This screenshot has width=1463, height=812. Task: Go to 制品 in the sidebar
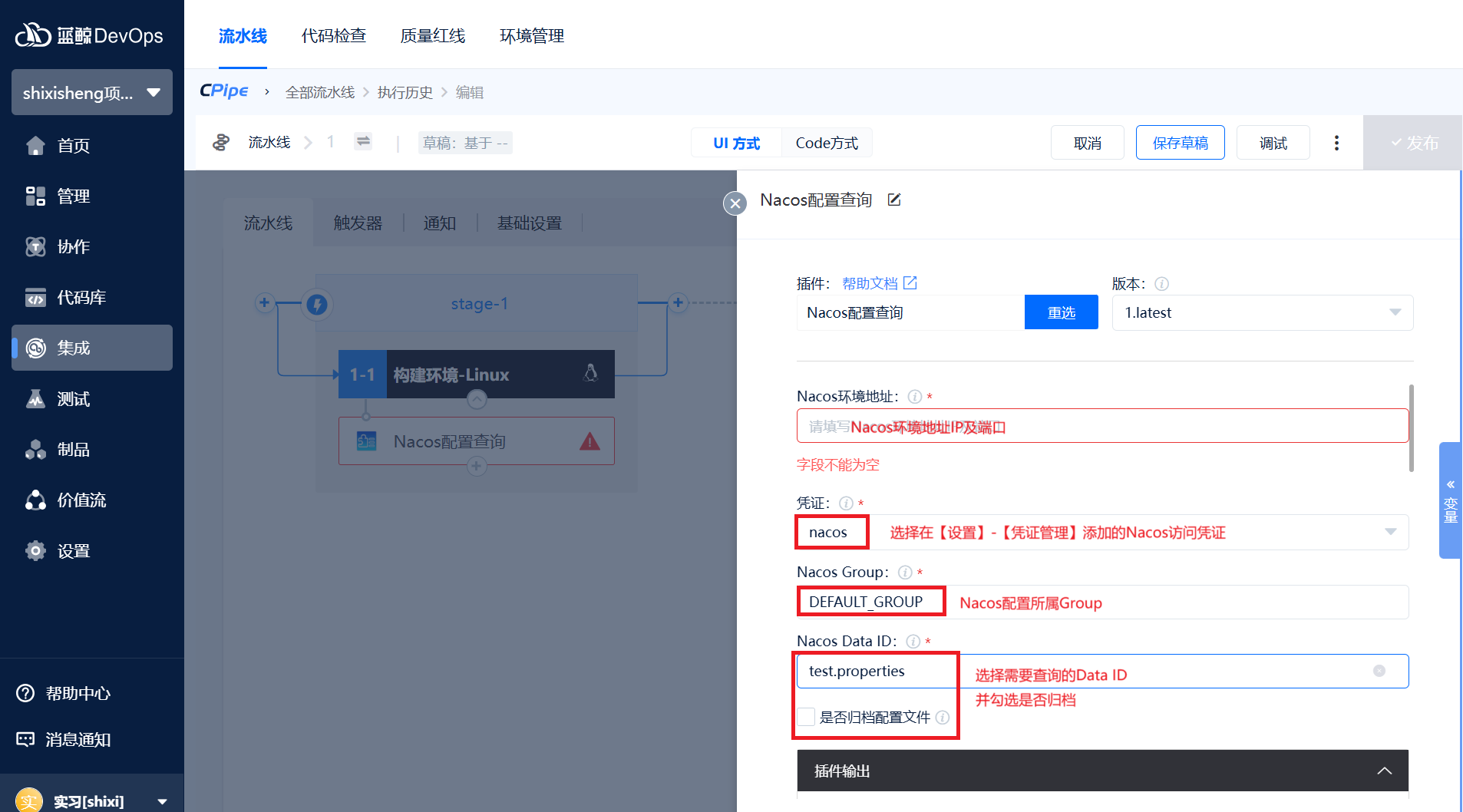click(x=73, y=450)
